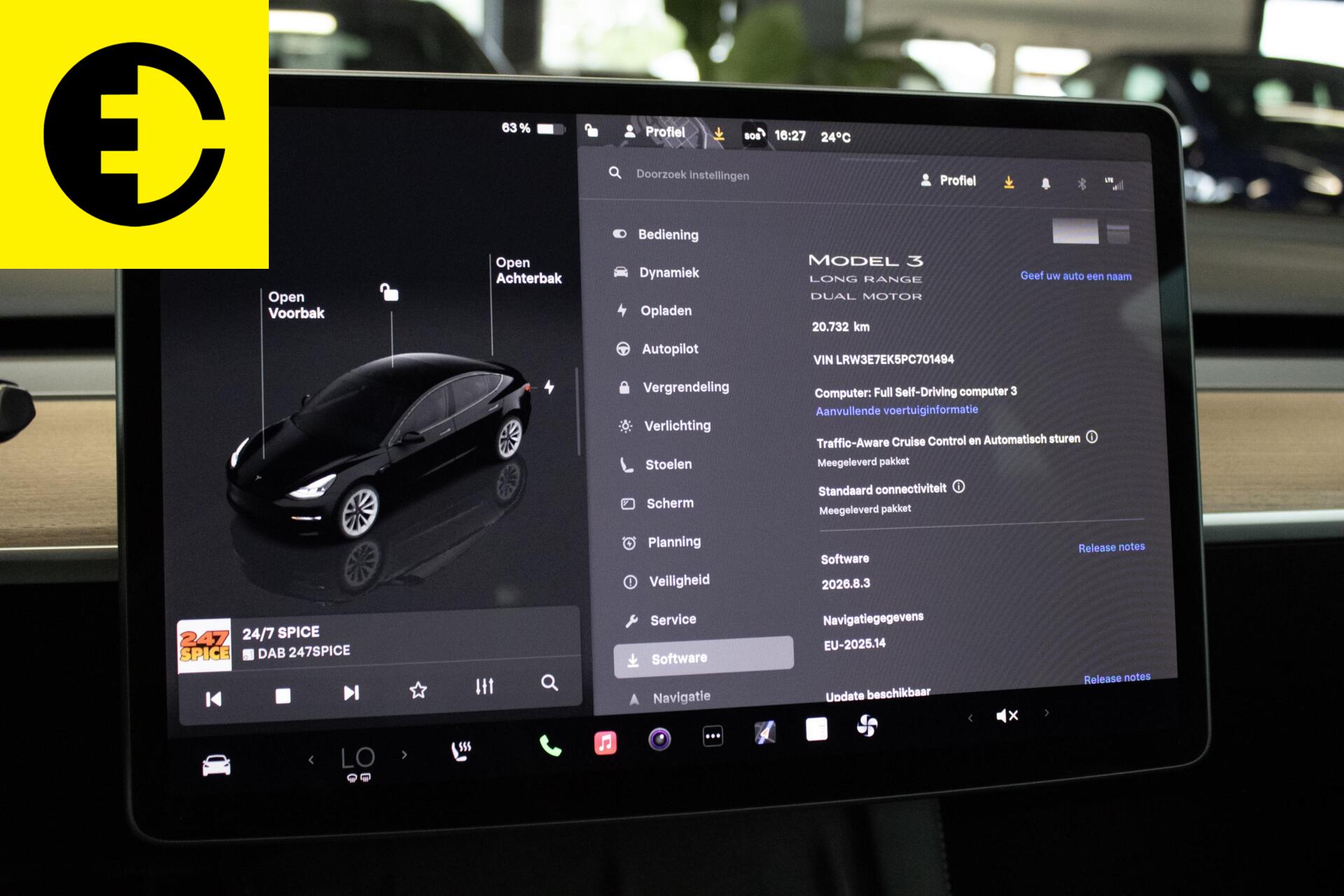Favorite the 24/7 SPICE station

[x=418, y=690]
